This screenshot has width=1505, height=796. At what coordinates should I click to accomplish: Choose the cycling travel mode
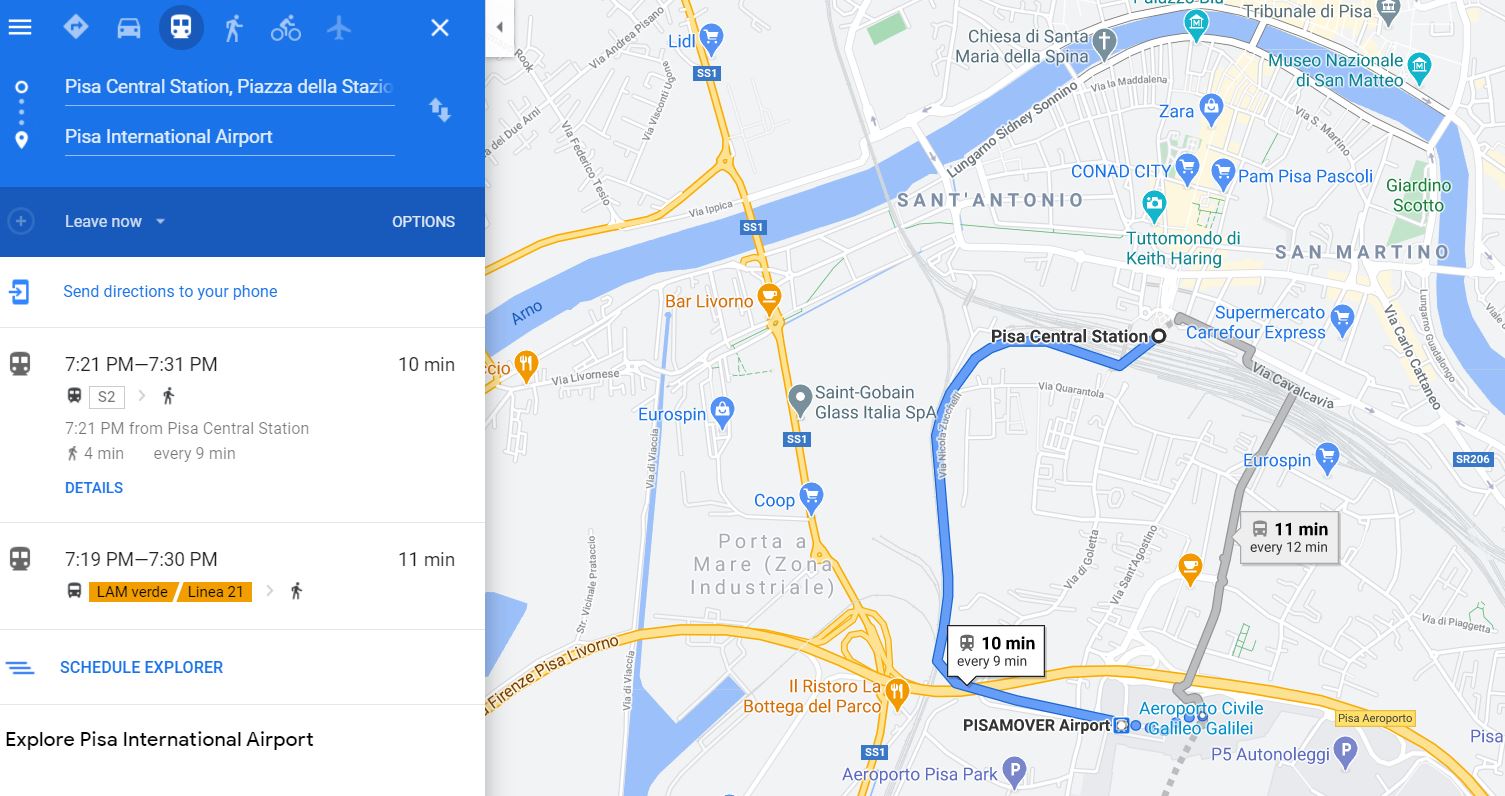click(286, 28)
